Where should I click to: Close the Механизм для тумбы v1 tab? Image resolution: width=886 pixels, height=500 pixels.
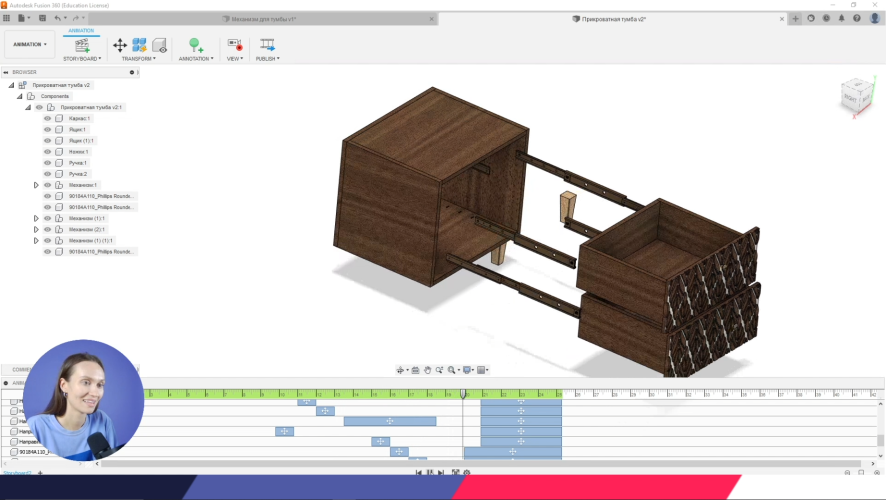(x=432, y=19)
